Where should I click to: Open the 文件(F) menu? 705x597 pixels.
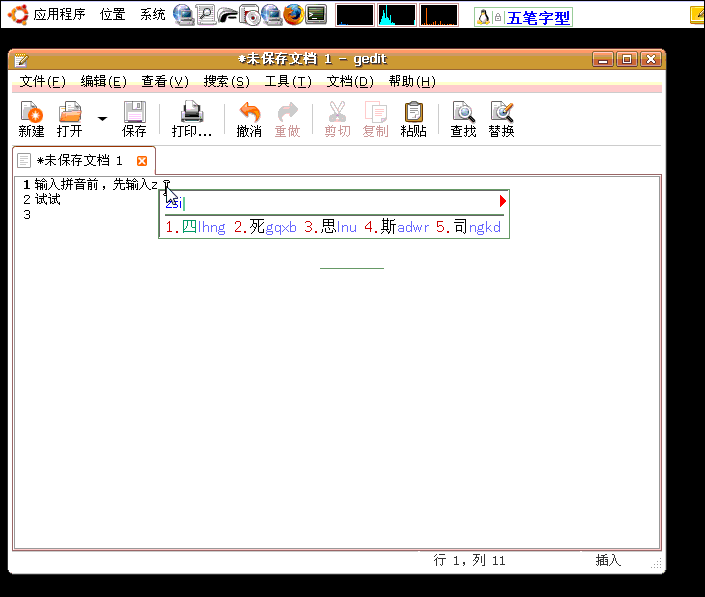(x=43, y=81)
